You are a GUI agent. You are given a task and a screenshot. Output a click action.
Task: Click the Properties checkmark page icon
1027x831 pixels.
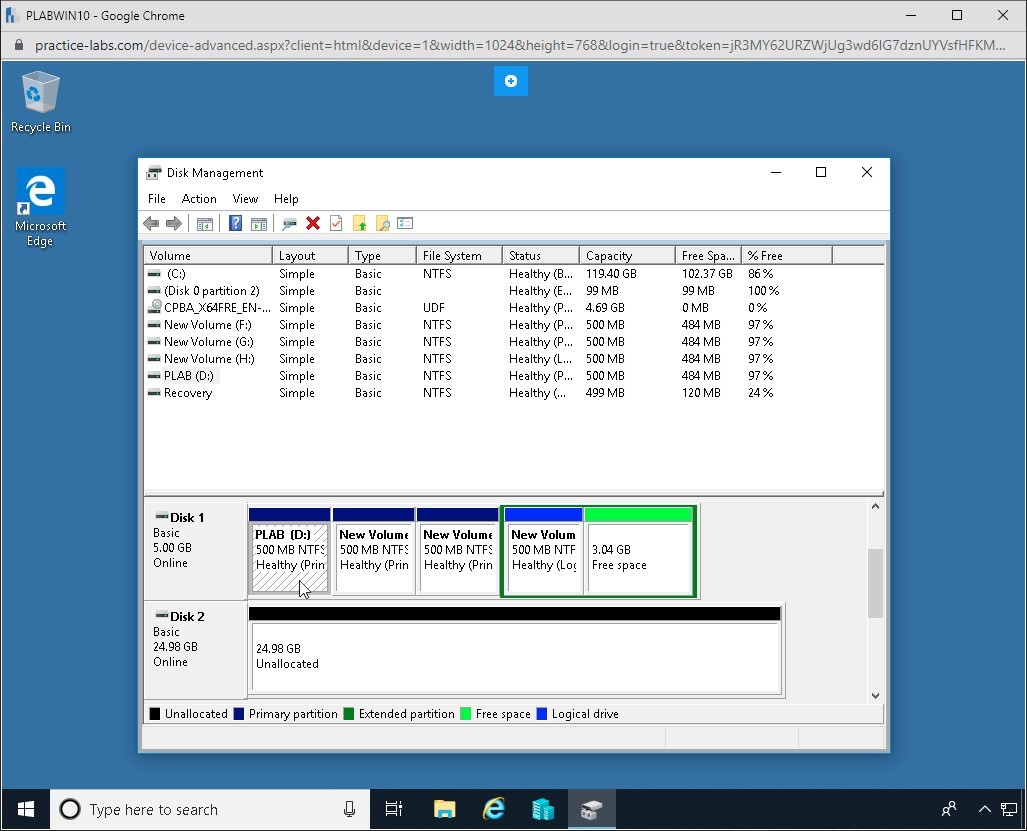[x=336, y=224]
